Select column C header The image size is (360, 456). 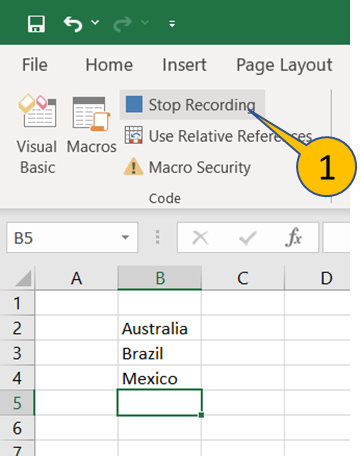(243, 278)
